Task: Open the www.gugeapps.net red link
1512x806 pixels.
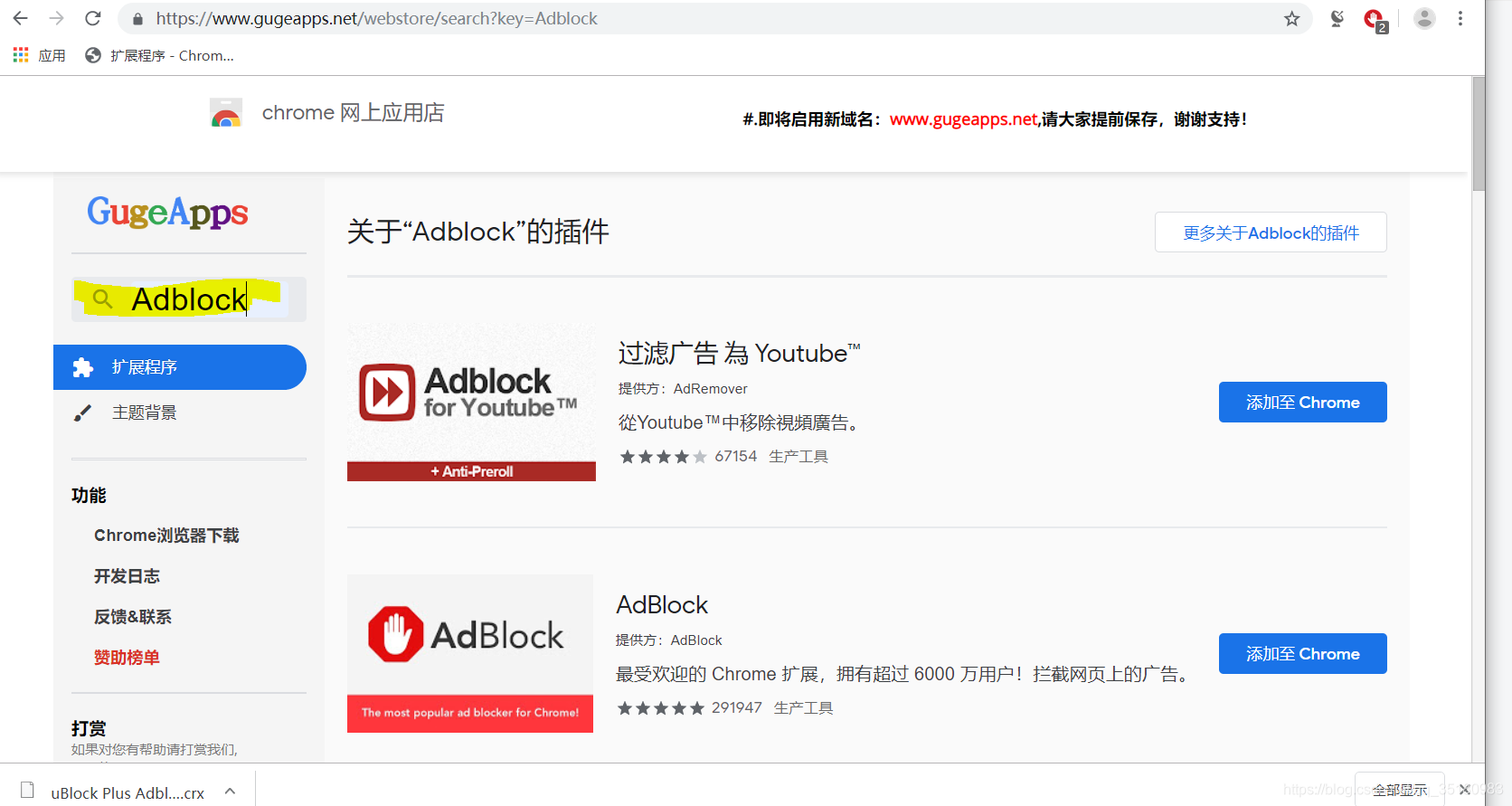Action: tap(963, 119)
